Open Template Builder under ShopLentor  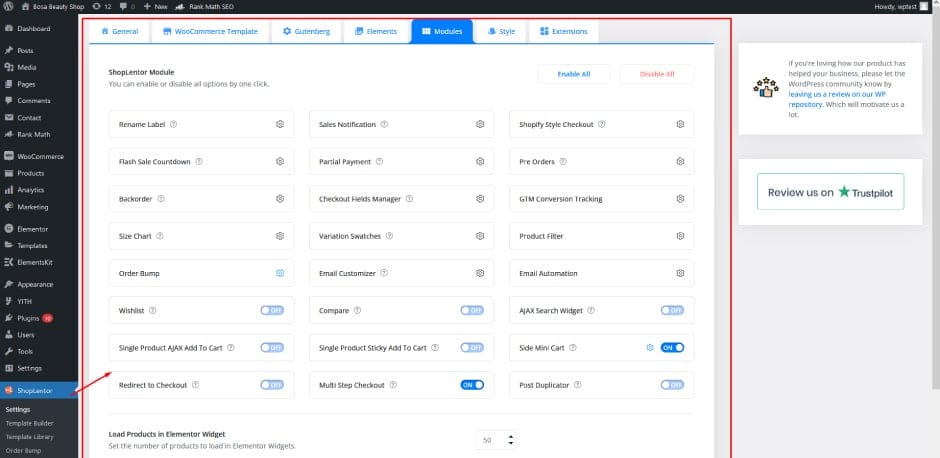pos(29,423)
